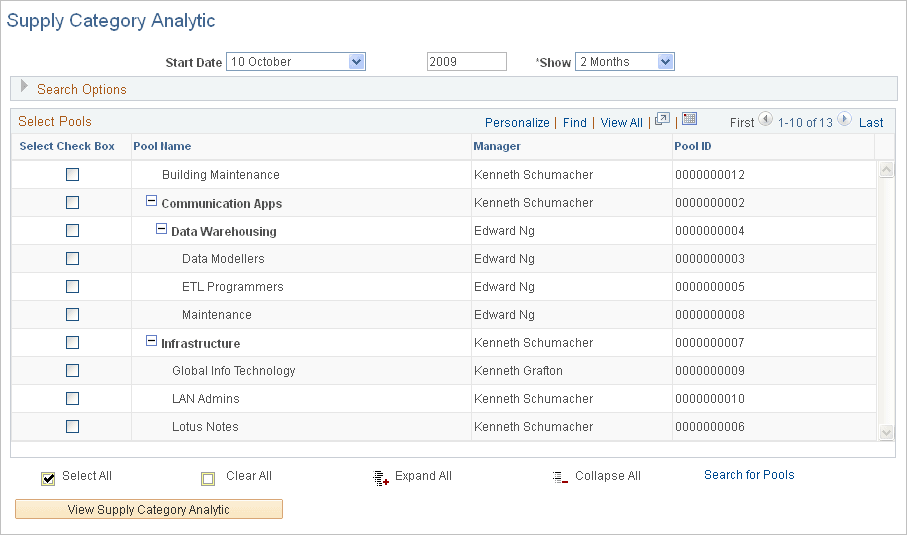Tick the LAN Admins checkbox
Image resolution: width=907 pixels, height=535 pixels.
[x=72, y=399]
